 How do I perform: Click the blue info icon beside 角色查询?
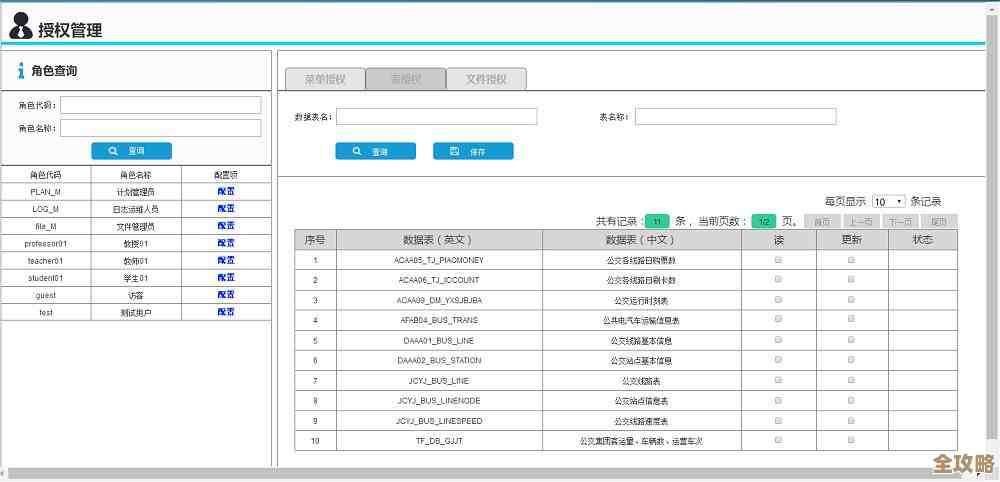coord(21,71)
